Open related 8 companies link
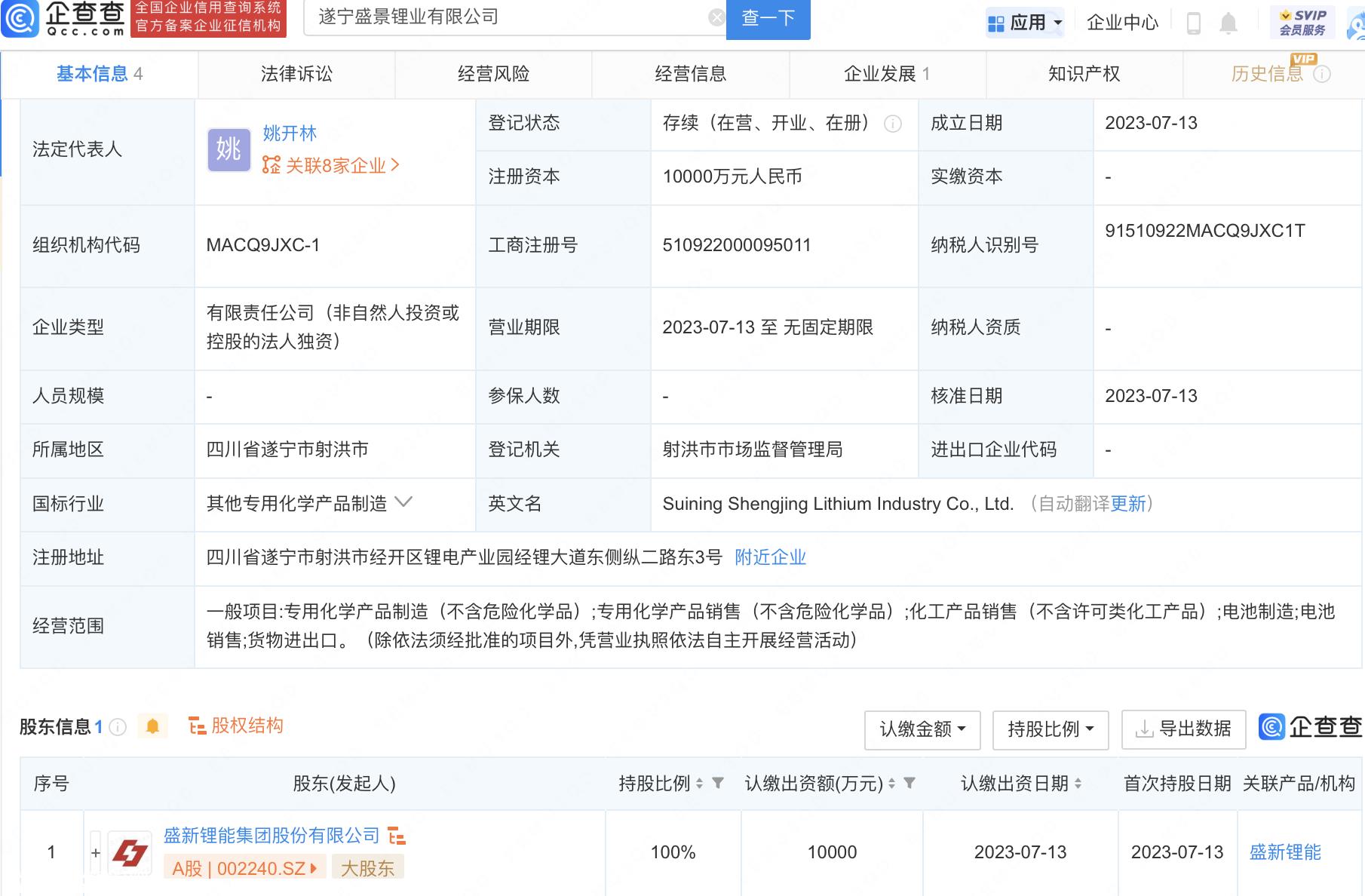The width and height of the screenshot is (1365, 896). 331,165
